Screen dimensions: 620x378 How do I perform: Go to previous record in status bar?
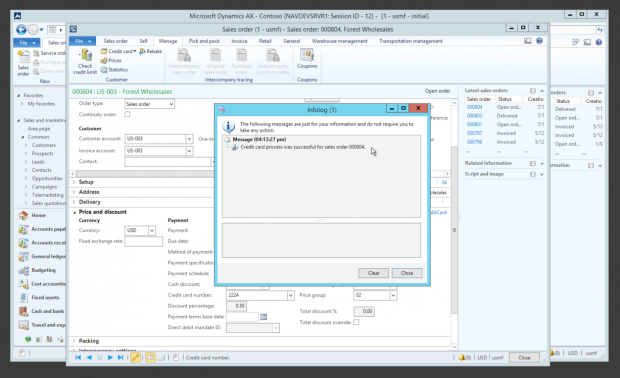point(89,357)
